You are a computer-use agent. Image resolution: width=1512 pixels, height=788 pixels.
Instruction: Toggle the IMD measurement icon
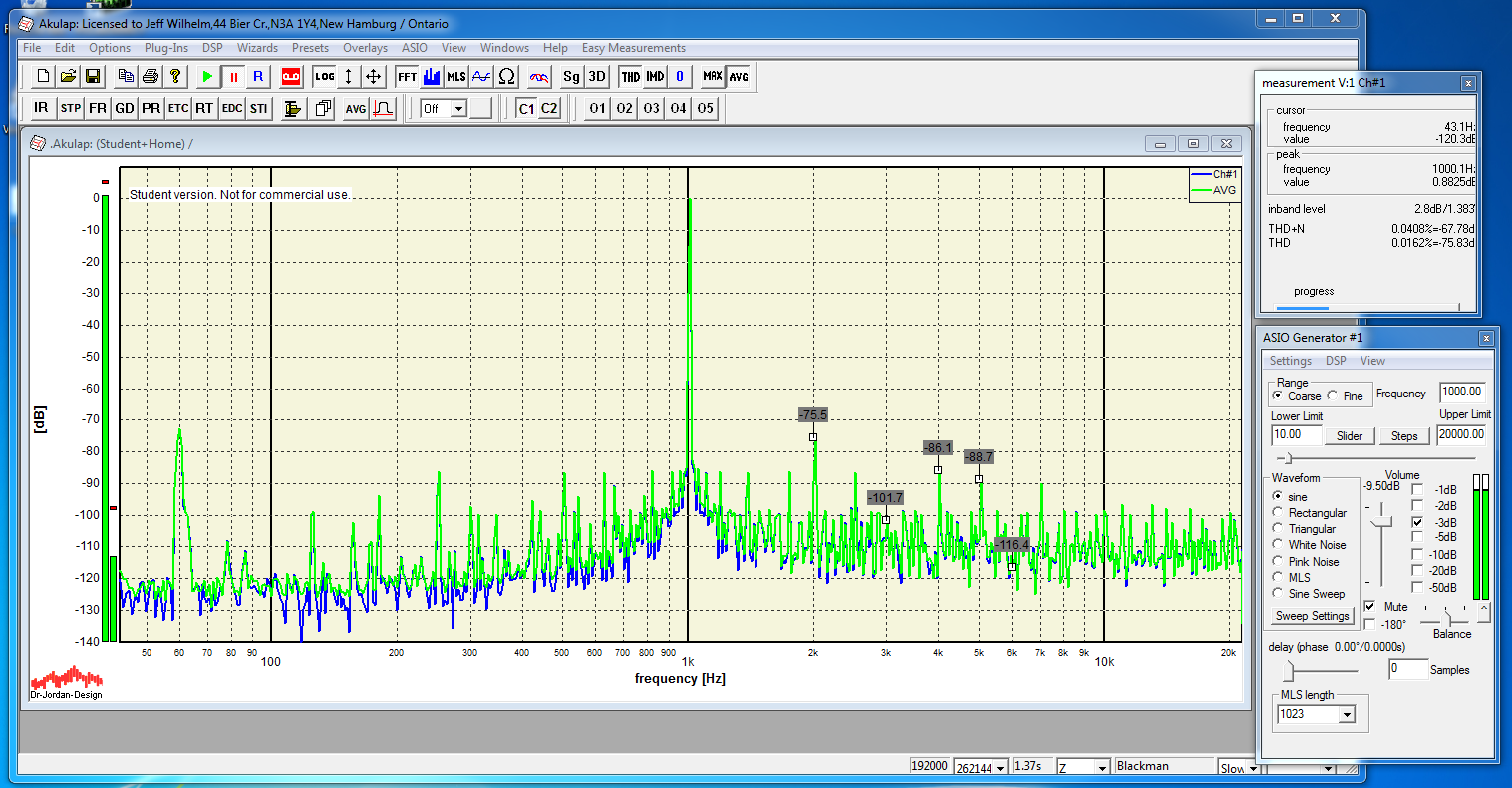pos(655,76)
